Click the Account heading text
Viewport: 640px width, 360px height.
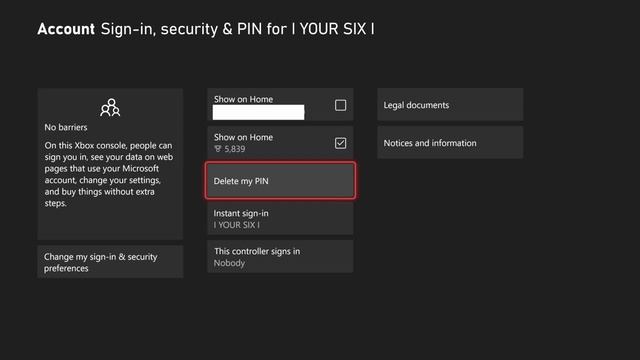click(x=66, y=29)
